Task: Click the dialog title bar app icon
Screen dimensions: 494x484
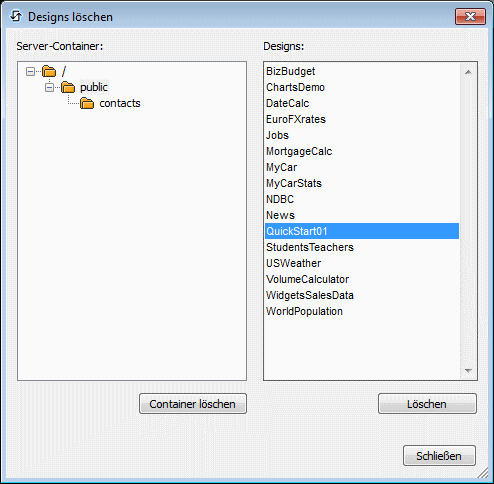Action: tap(16, 16)
